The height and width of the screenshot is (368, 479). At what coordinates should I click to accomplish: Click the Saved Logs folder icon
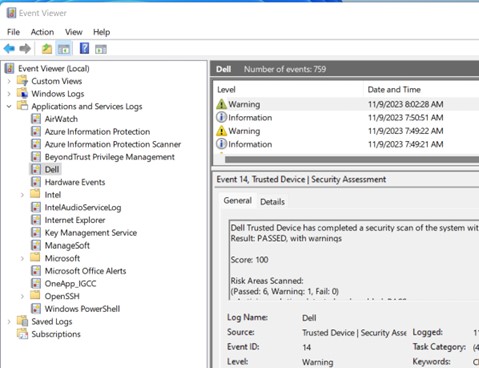click(22, 321)
